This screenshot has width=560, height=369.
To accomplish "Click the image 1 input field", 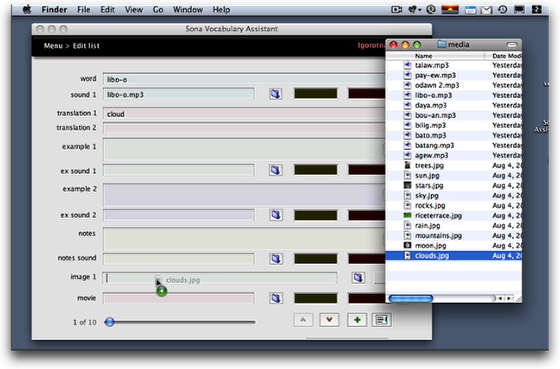I will coord(220,278).
